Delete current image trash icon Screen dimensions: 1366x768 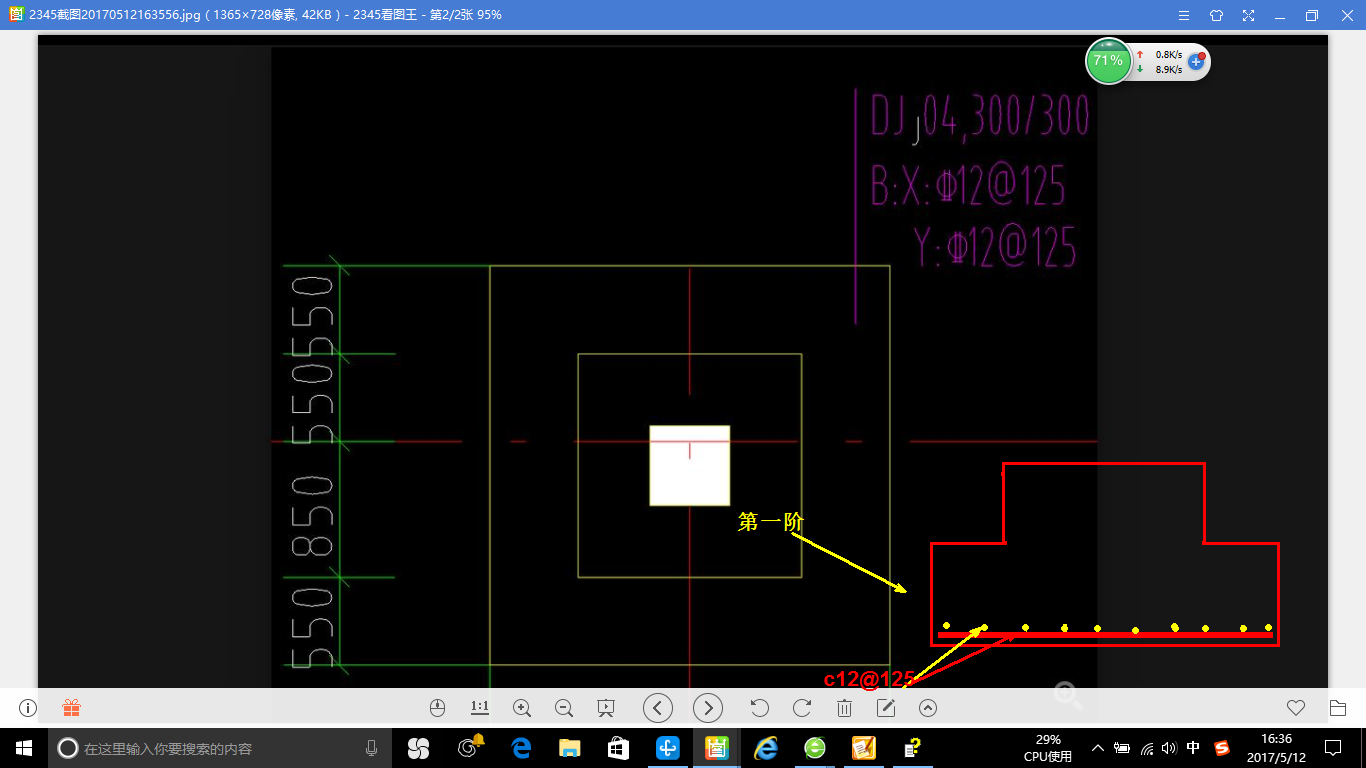coord(844,708)
